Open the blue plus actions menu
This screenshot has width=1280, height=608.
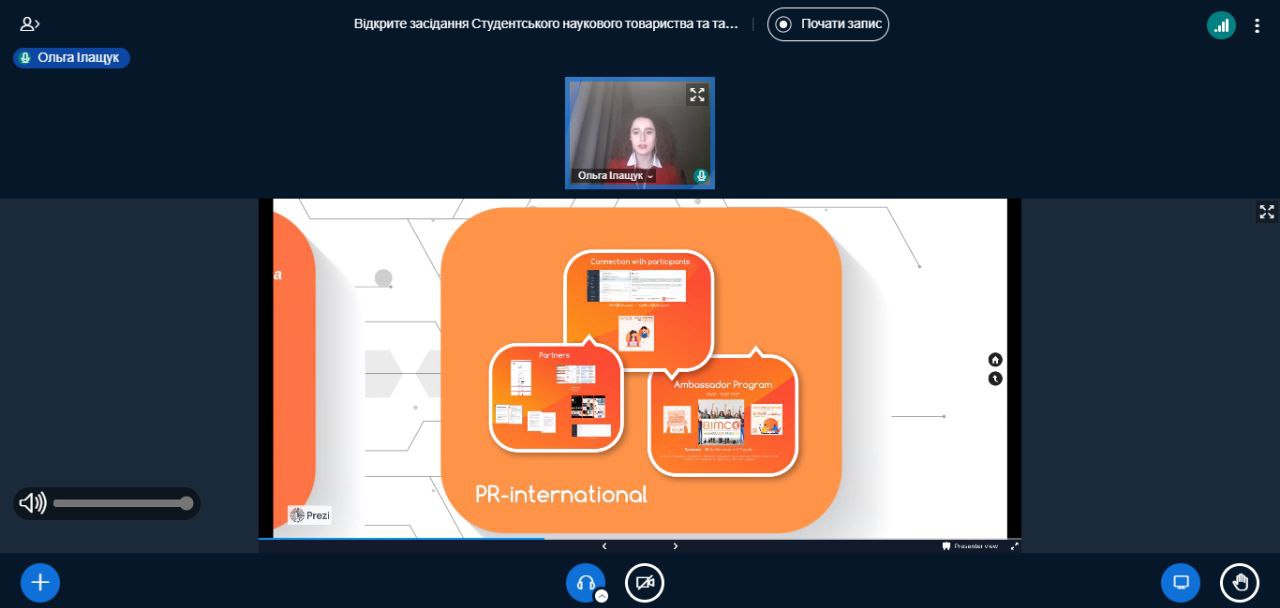40,582
